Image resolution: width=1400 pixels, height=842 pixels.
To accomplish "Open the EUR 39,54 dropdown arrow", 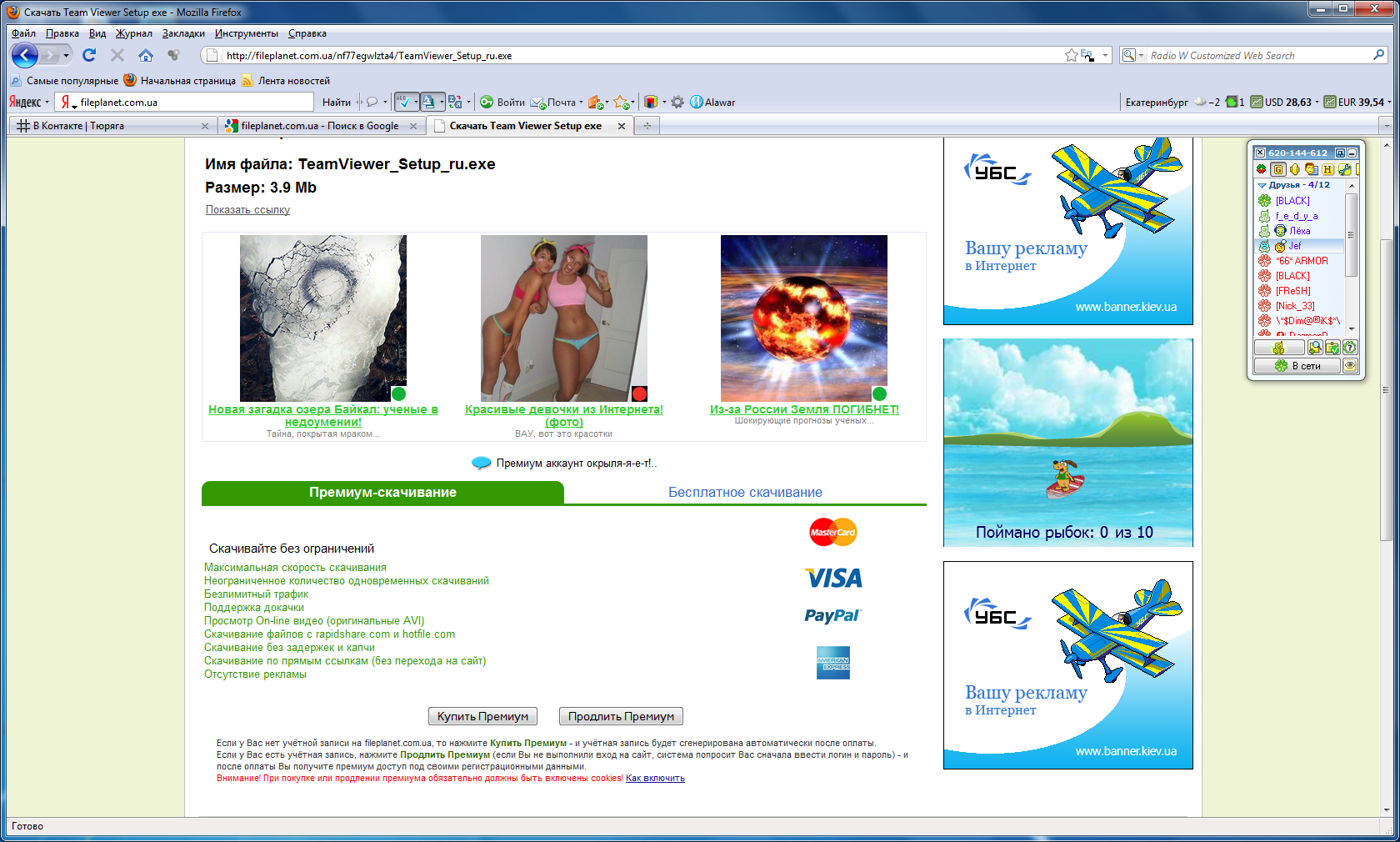I will tap(1390, 103).
